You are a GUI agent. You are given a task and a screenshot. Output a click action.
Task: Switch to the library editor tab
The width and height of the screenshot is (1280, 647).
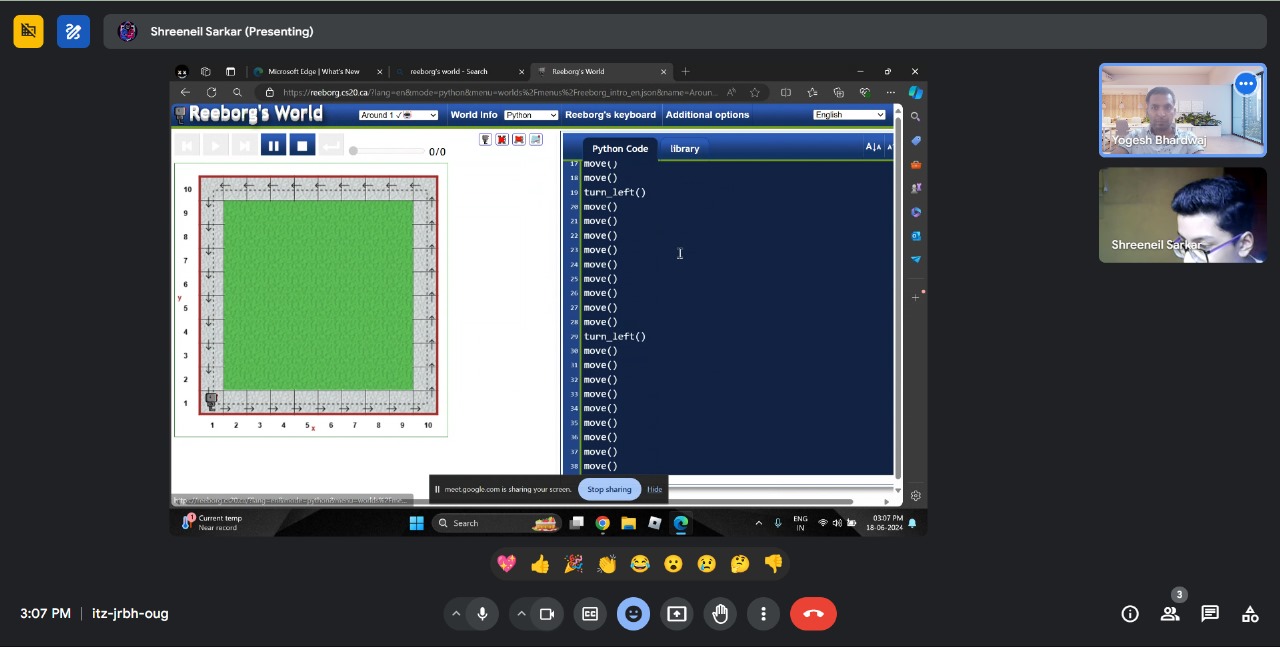(x=685, y=149)
